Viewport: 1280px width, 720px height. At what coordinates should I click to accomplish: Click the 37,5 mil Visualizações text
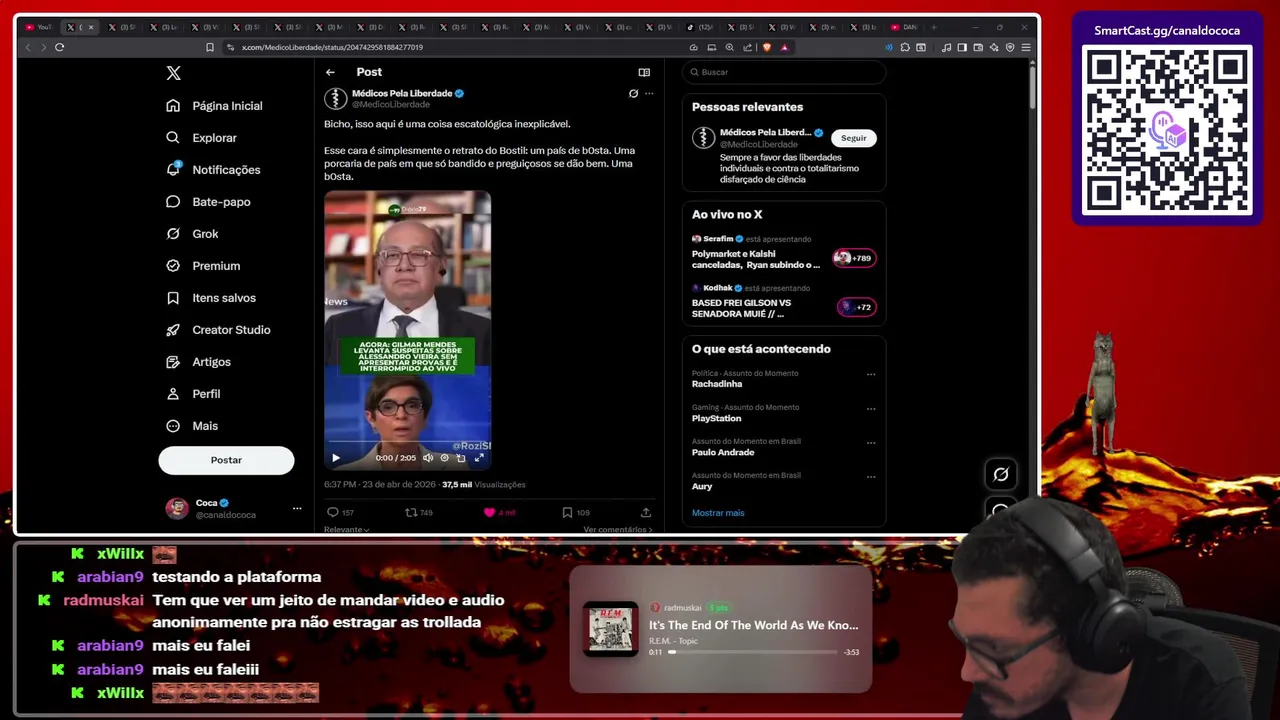click(x=483, y=484)
